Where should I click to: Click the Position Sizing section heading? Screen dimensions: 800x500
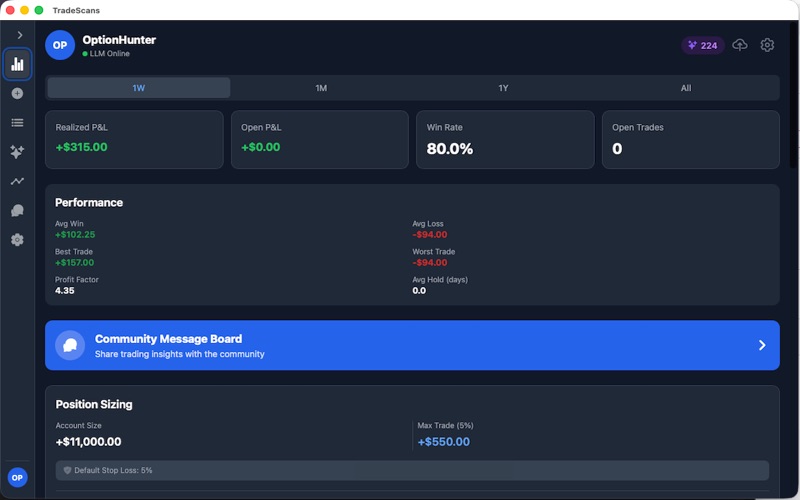(94, 404)
